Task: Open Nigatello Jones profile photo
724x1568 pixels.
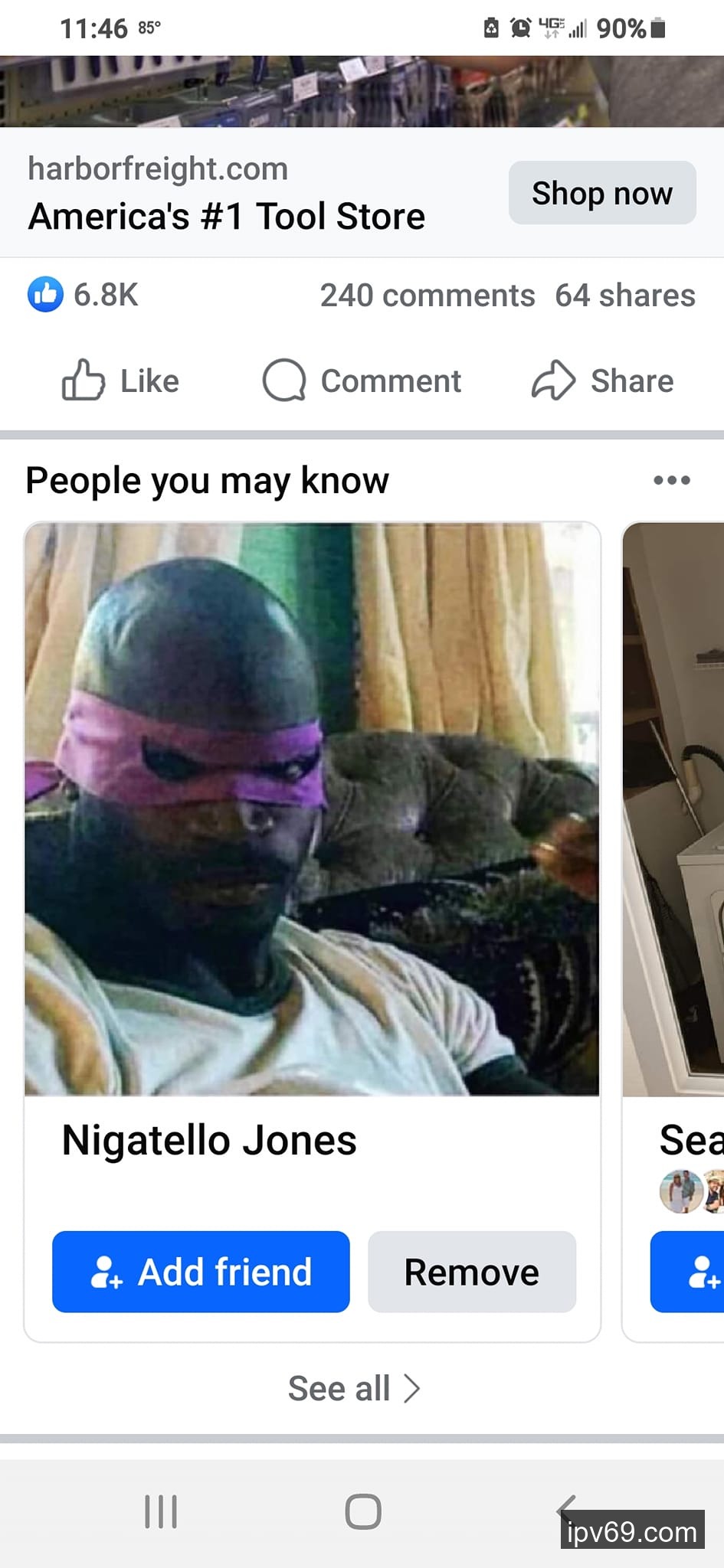Action: (312, 808)
